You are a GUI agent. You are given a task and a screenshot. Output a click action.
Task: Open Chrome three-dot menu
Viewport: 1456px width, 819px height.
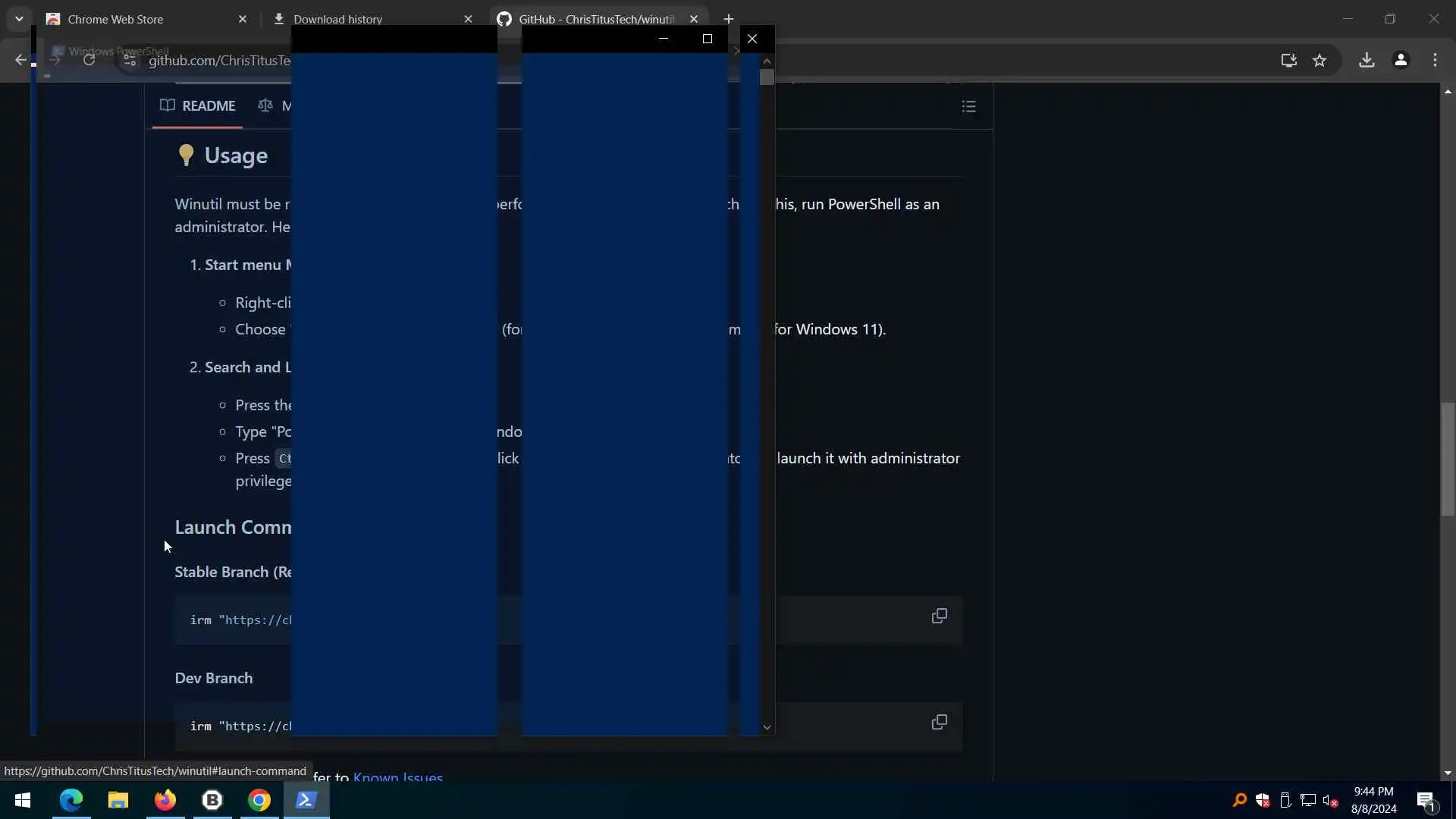[x=1435, y=60]
